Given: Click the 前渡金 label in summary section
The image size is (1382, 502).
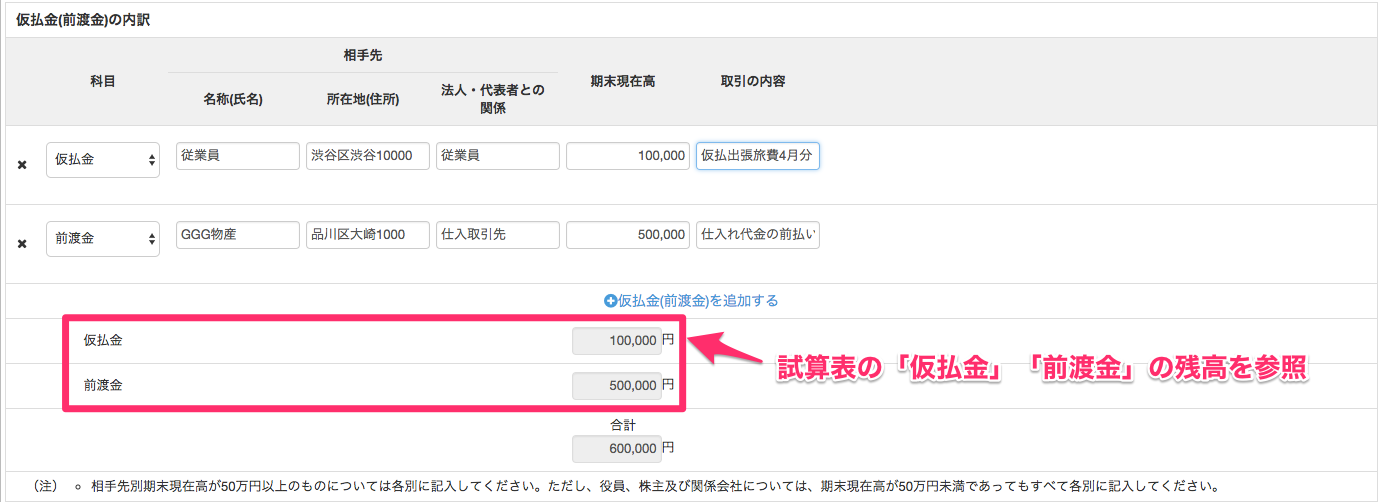Looking at the screenshot, I should point(103,384).
